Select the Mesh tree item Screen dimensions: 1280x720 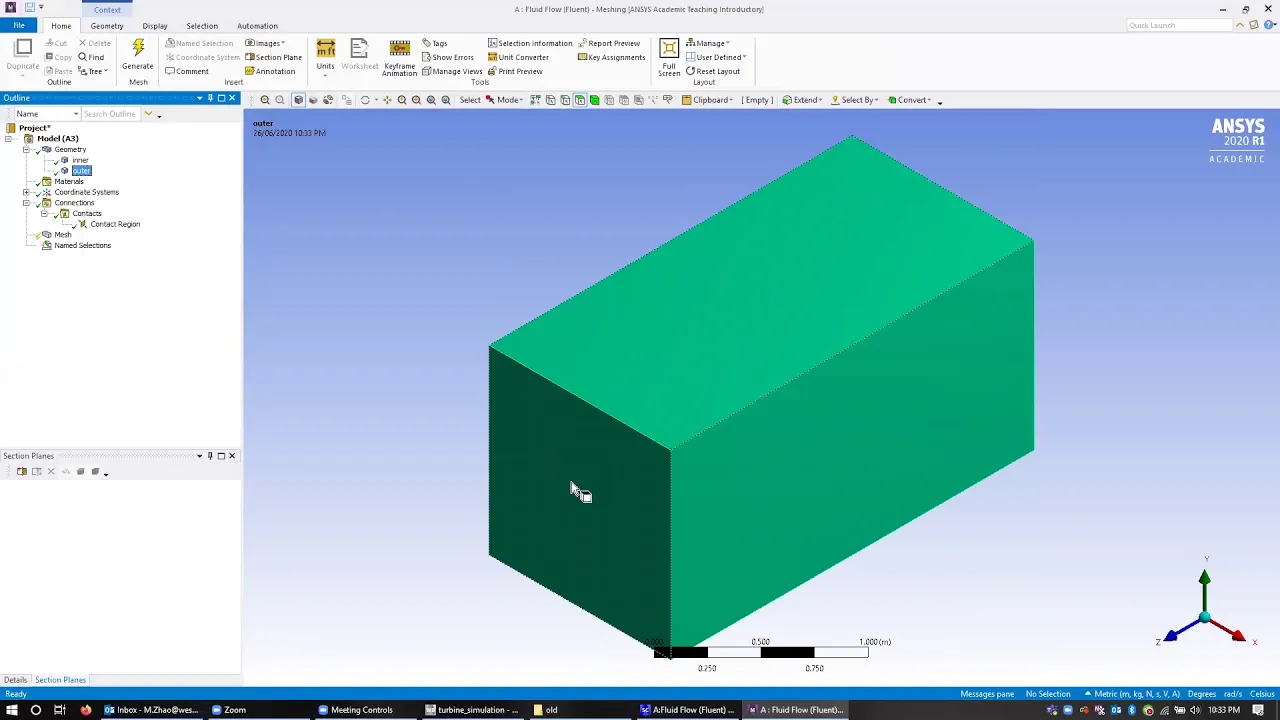tap(62, 235)
